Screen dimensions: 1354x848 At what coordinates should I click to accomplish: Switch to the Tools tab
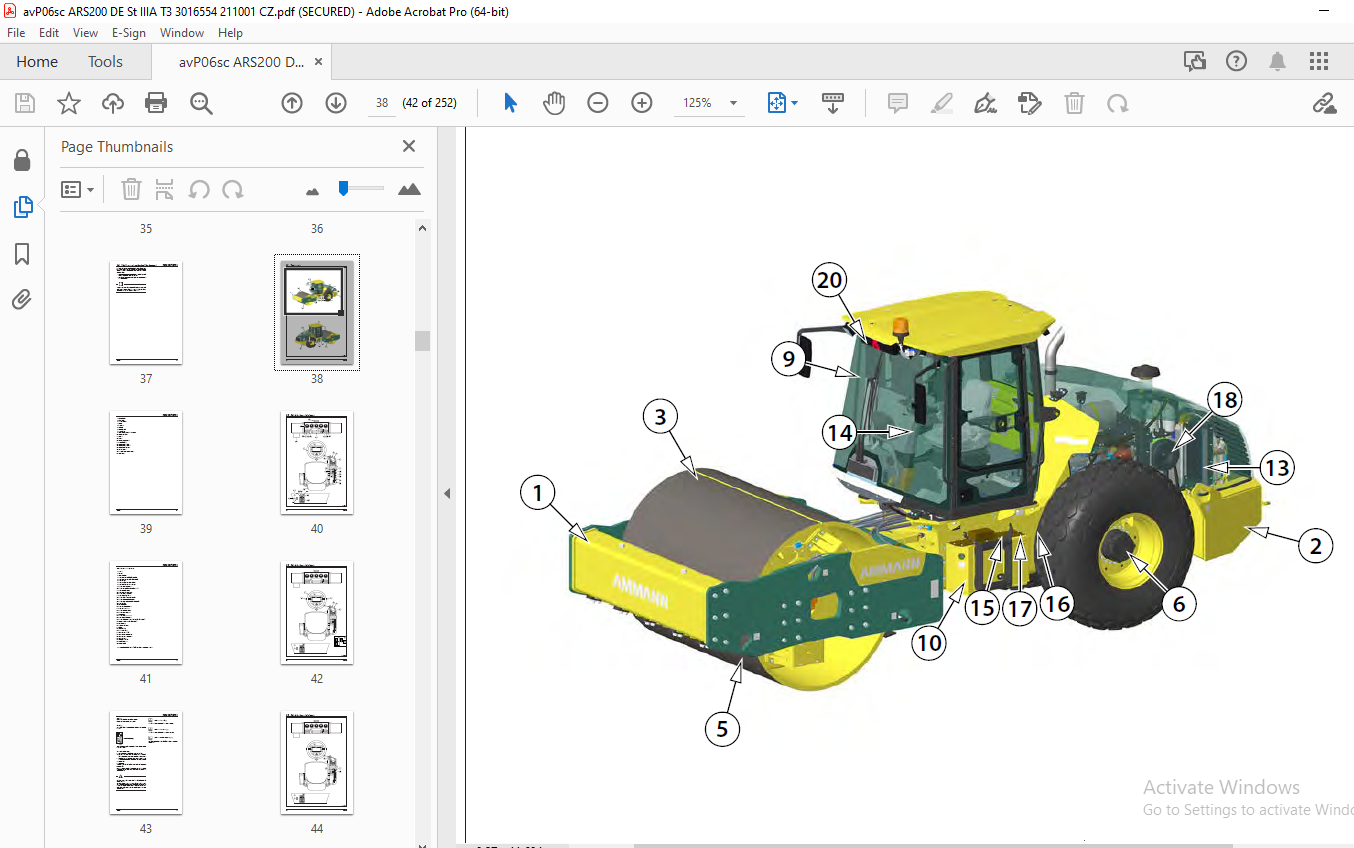pyautogui.click(x=105, y=61)
